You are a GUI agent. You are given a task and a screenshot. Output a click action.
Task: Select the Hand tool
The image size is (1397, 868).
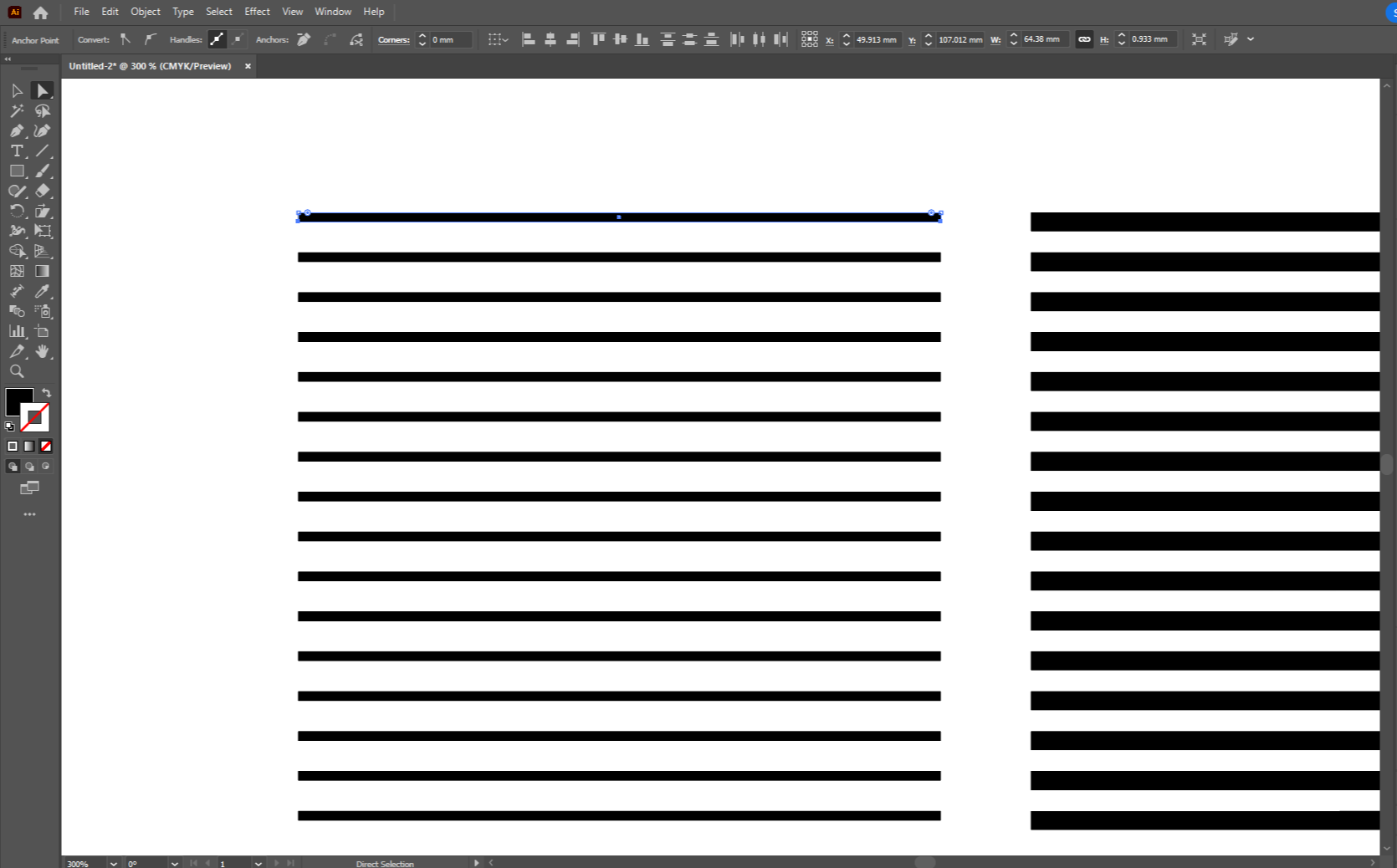coord(43,351)
